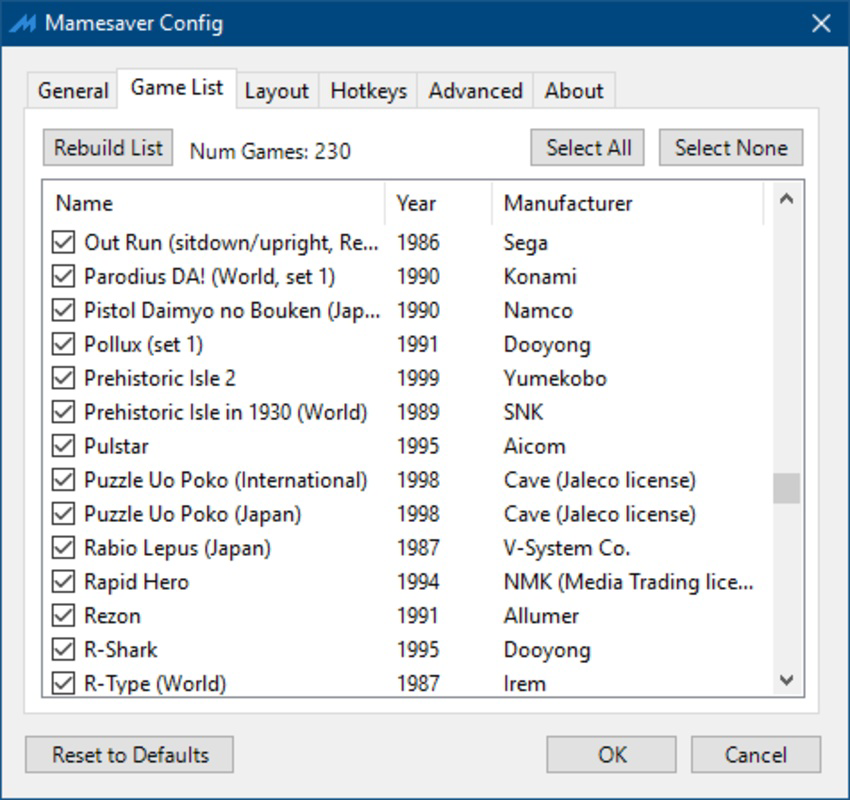Screen dimensions: 850x800
Task: Close the Mamesaver Config window
Action: pyautogui.click(x=821, y=23)
